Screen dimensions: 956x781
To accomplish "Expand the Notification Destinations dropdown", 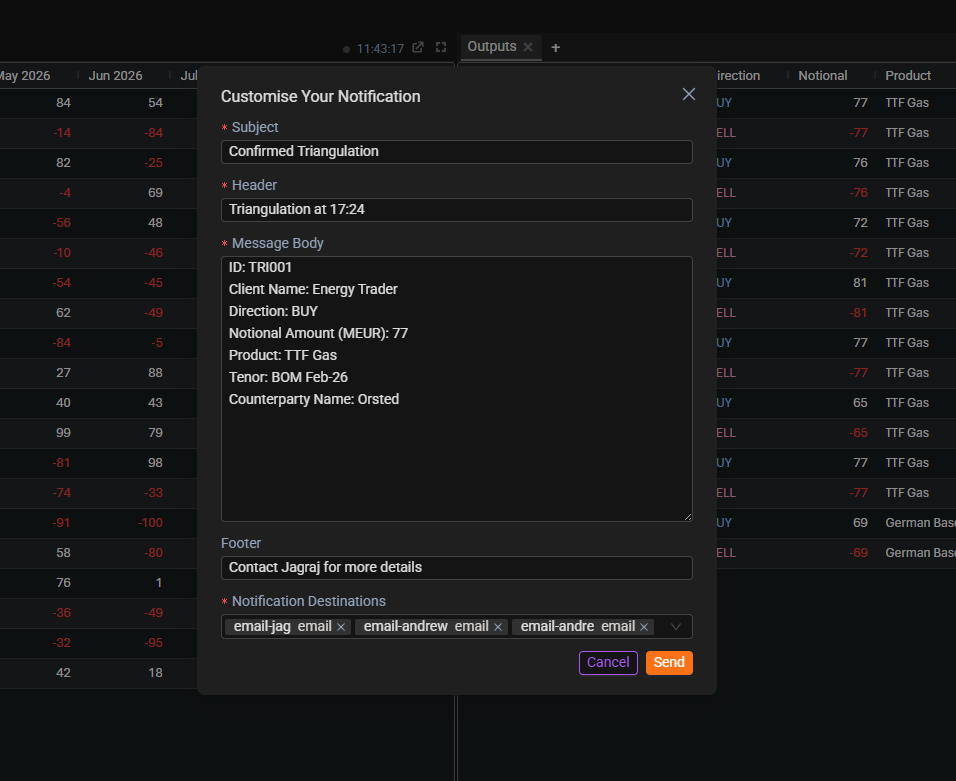I will click(x=676, y=627).
